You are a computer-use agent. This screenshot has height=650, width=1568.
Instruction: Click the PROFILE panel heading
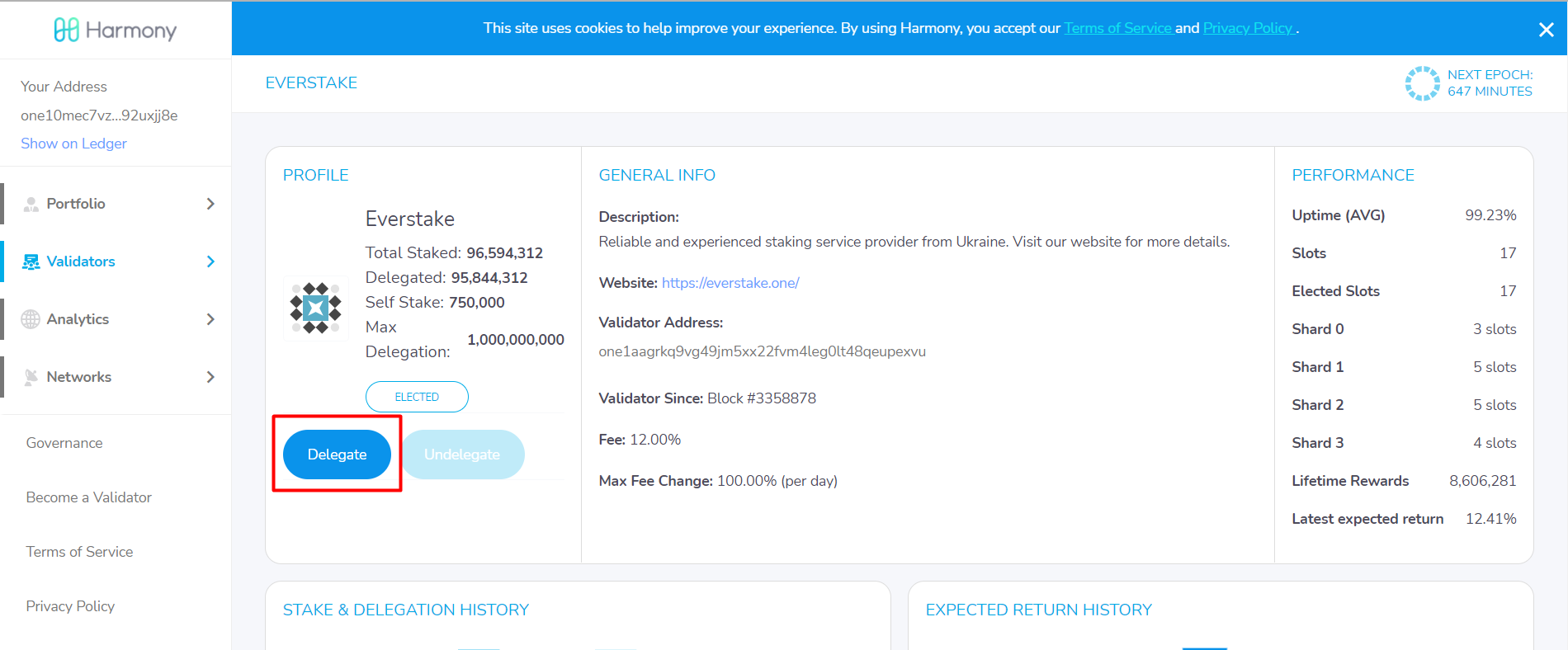click(315, 175)
